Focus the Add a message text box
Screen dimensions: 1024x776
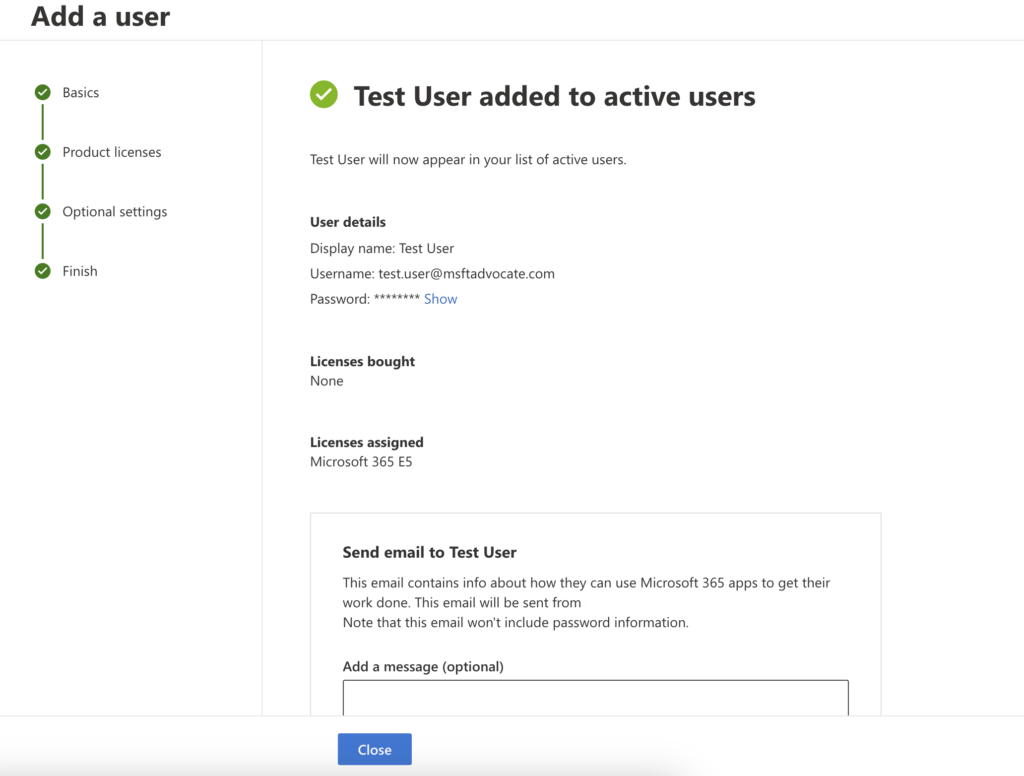tap(595, 698)
